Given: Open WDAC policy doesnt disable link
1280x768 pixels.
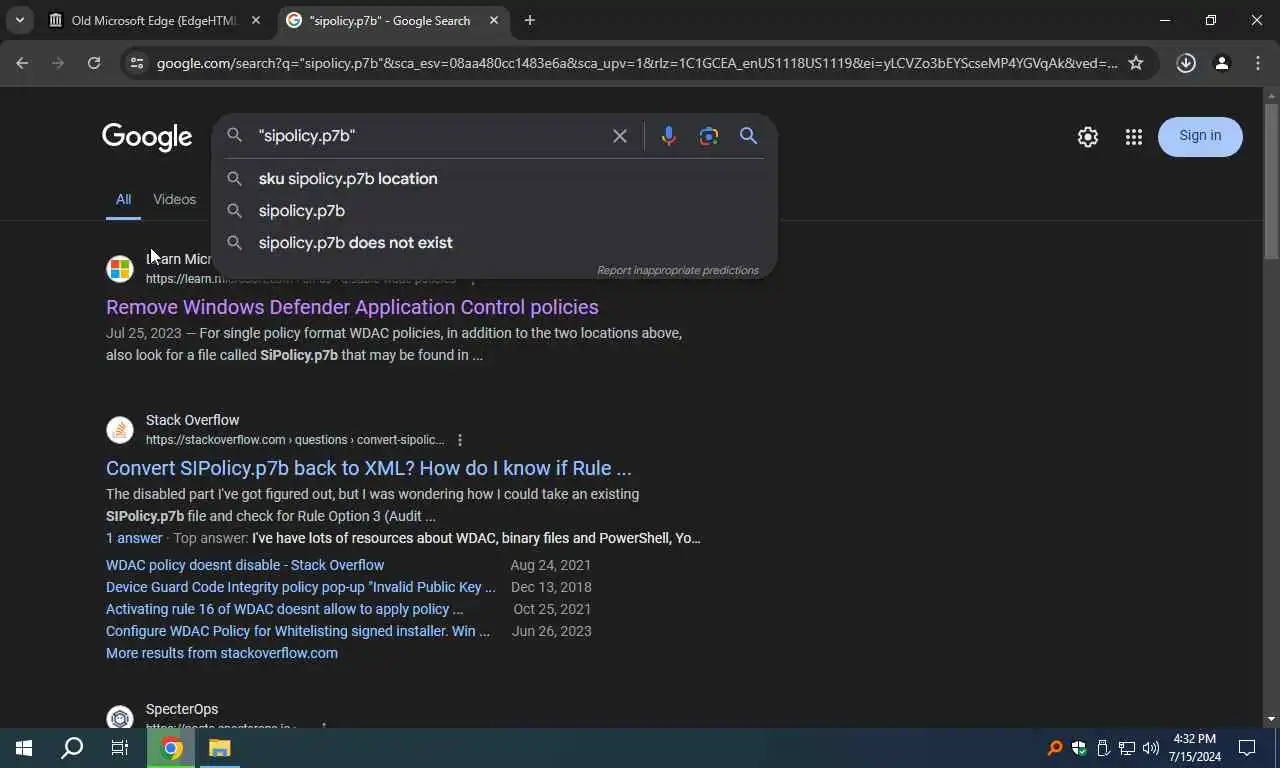Looking at the screenshot, I should (x=245, y=565).
